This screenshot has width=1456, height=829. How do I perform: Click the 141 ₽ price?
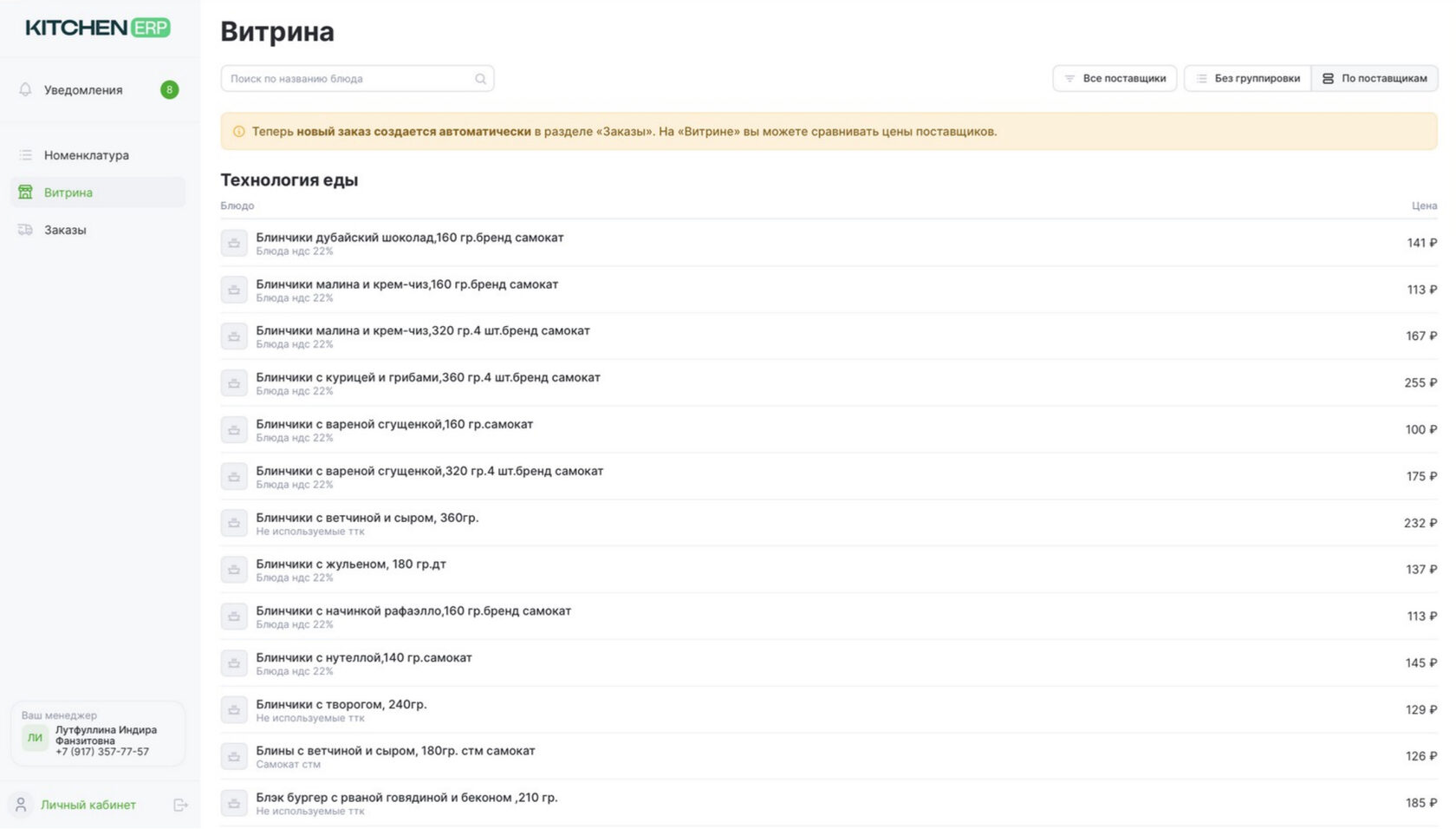coord(1421,244)
